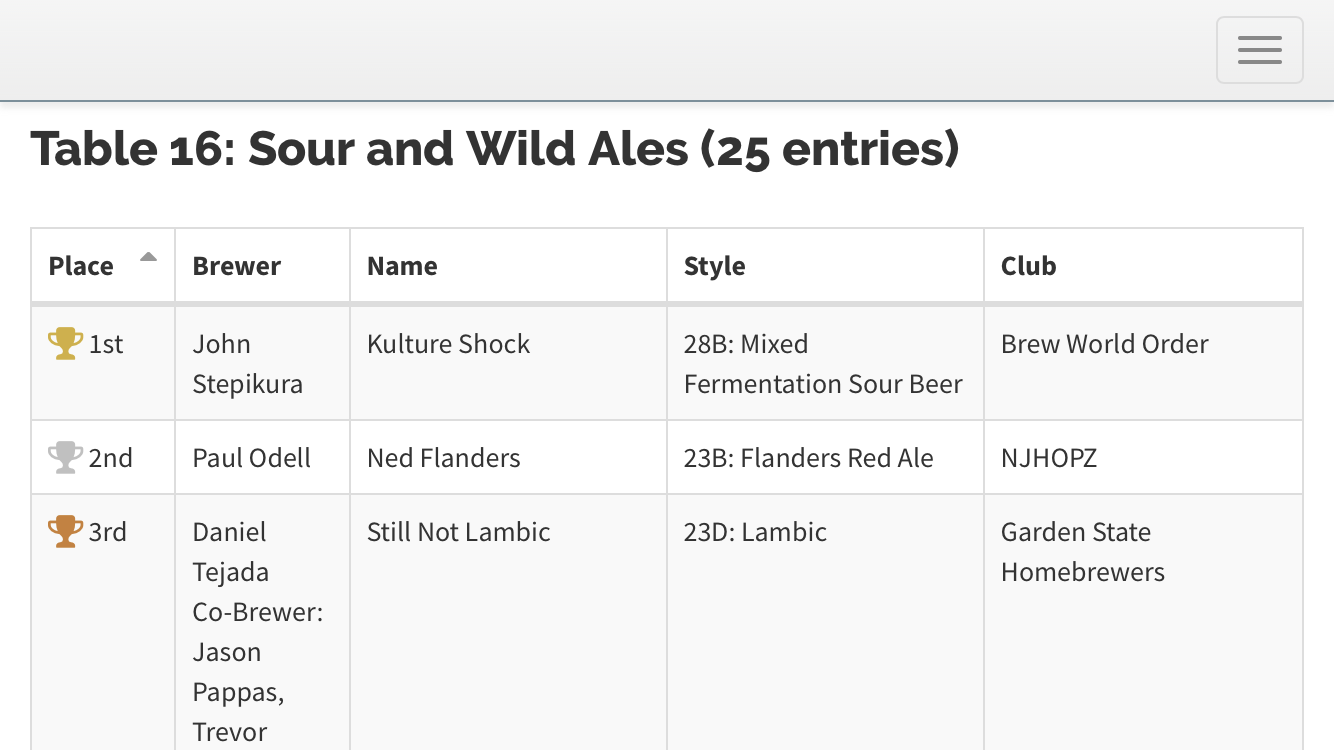Image resolution: width=1334 pixels, height=750 pixels.
Task: Click the silver 2nd place trophy icon
Action: pyautogui.click(x=66, y=458)
